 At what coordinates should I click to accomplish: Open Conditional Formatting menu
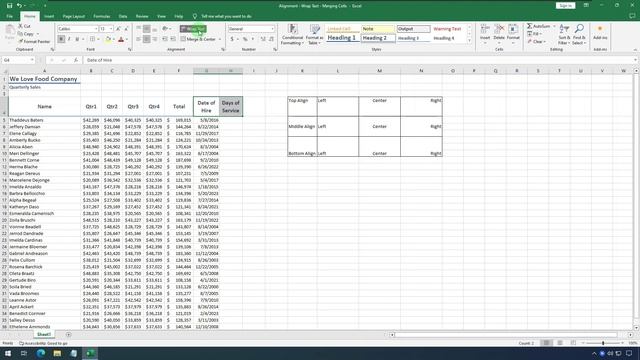click(292, 34)
